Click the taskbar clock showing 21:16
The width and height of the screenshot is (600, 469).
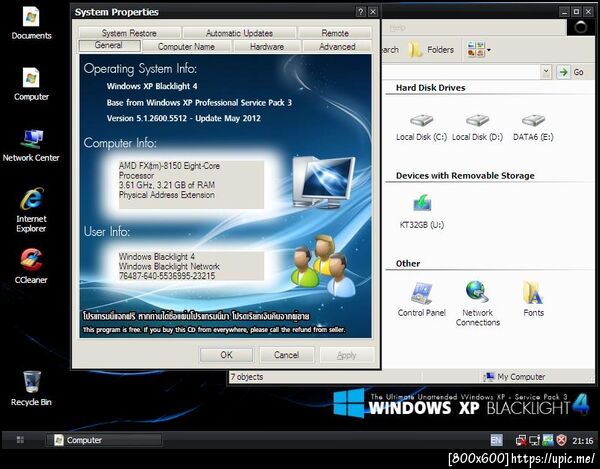[583, 441]
